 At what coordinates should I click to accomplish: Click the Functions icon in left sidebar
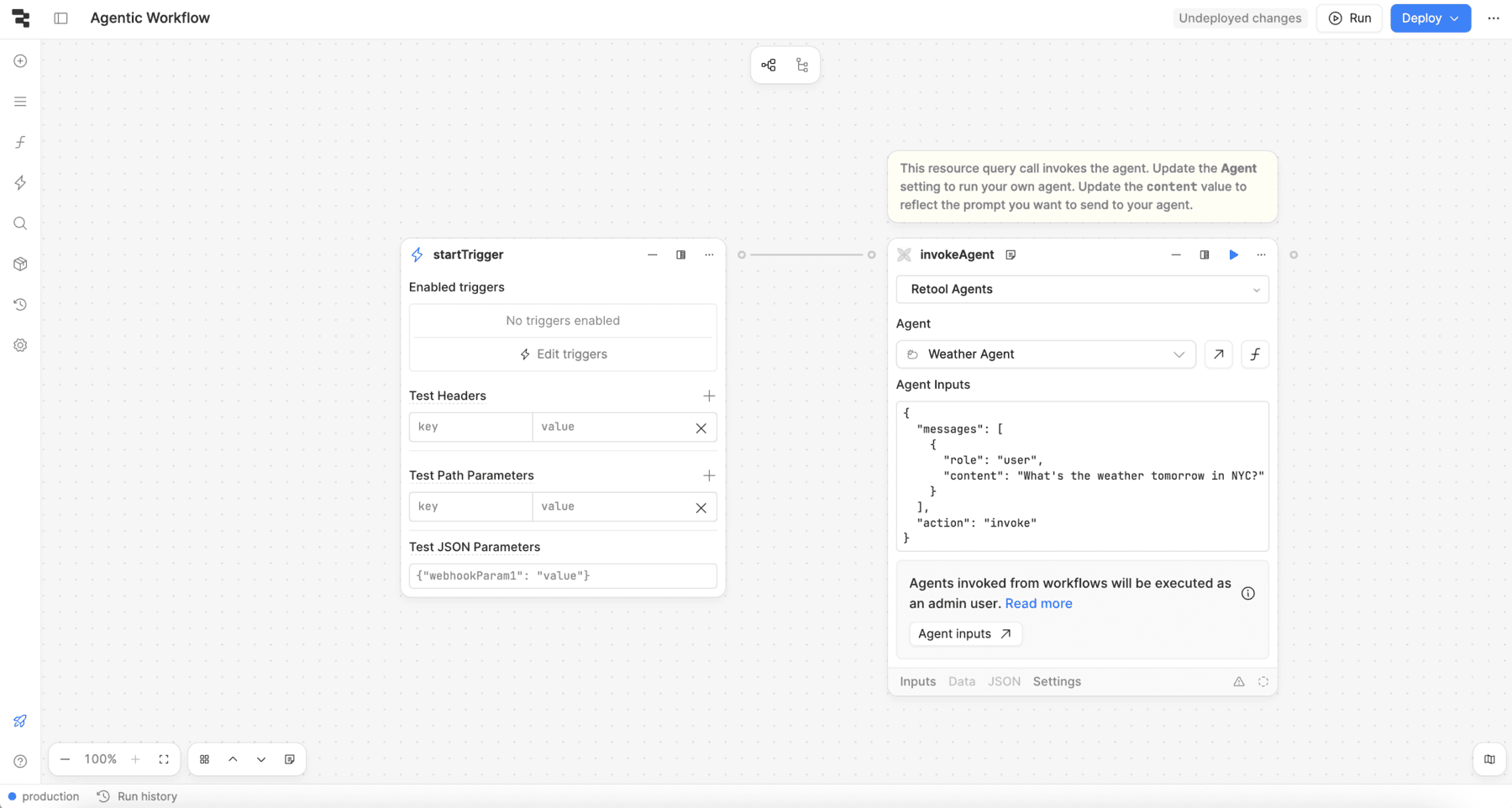[20, 142]
